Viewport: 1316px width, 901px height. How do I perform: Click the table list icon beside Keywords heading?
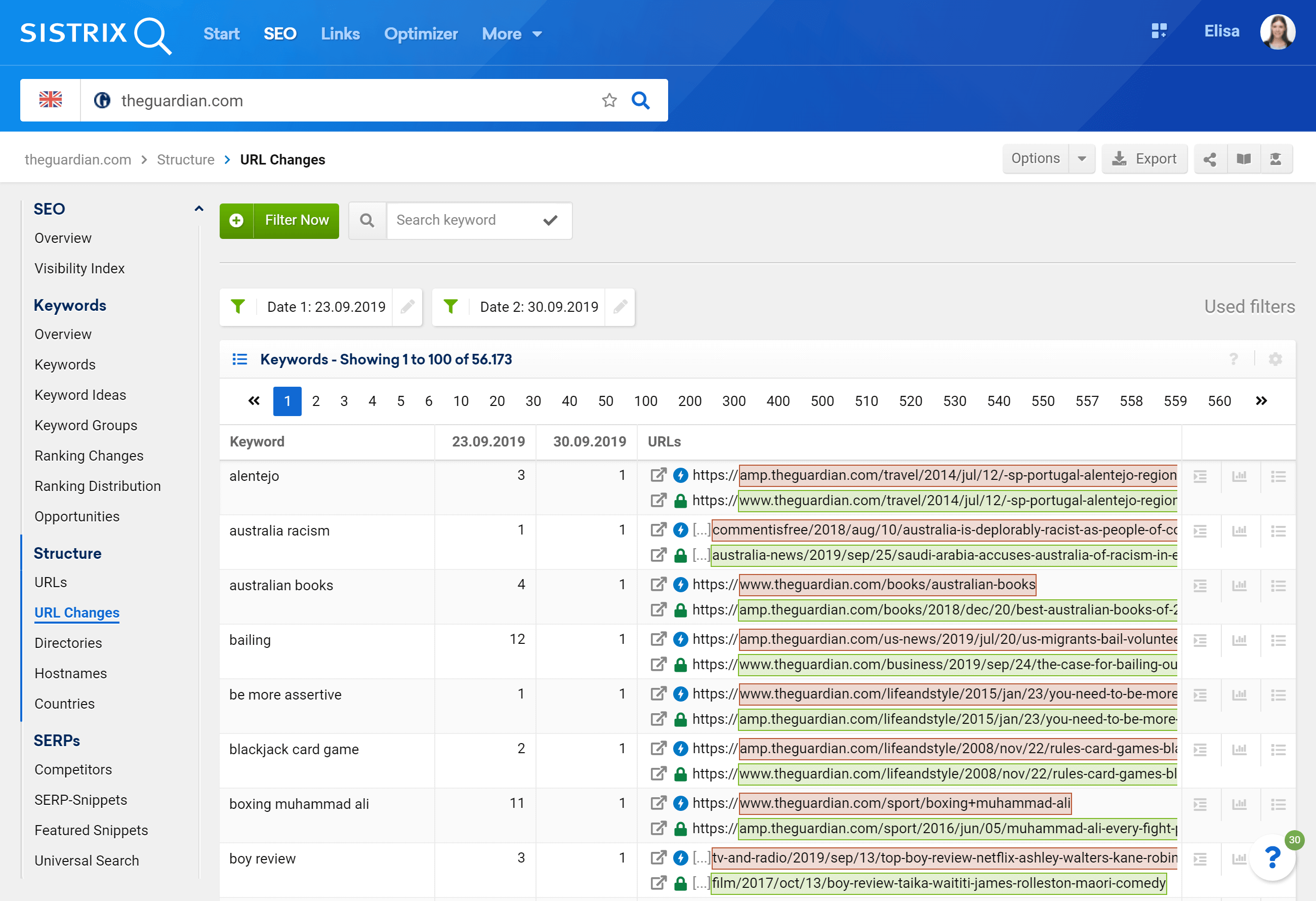pyautogui.click(x=239, y=359)
